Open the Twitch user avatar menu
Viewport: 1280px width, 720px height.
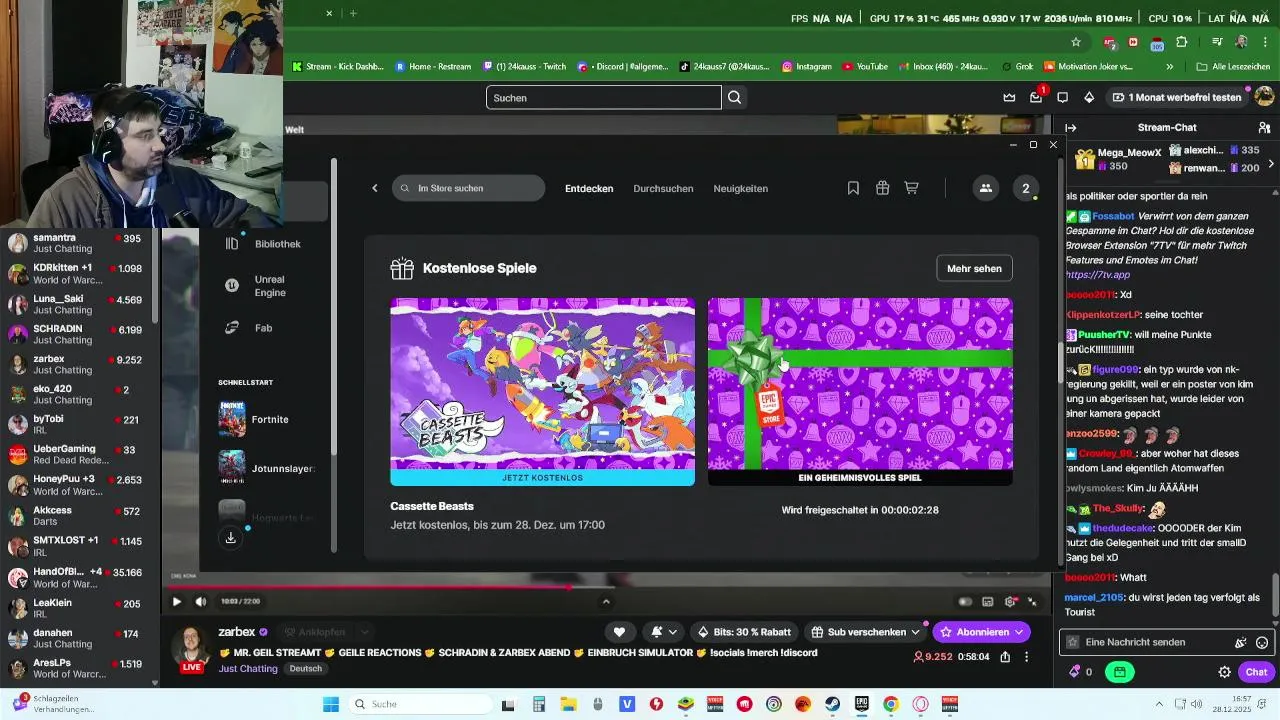pyautogui.click(x=1264, y=97)
